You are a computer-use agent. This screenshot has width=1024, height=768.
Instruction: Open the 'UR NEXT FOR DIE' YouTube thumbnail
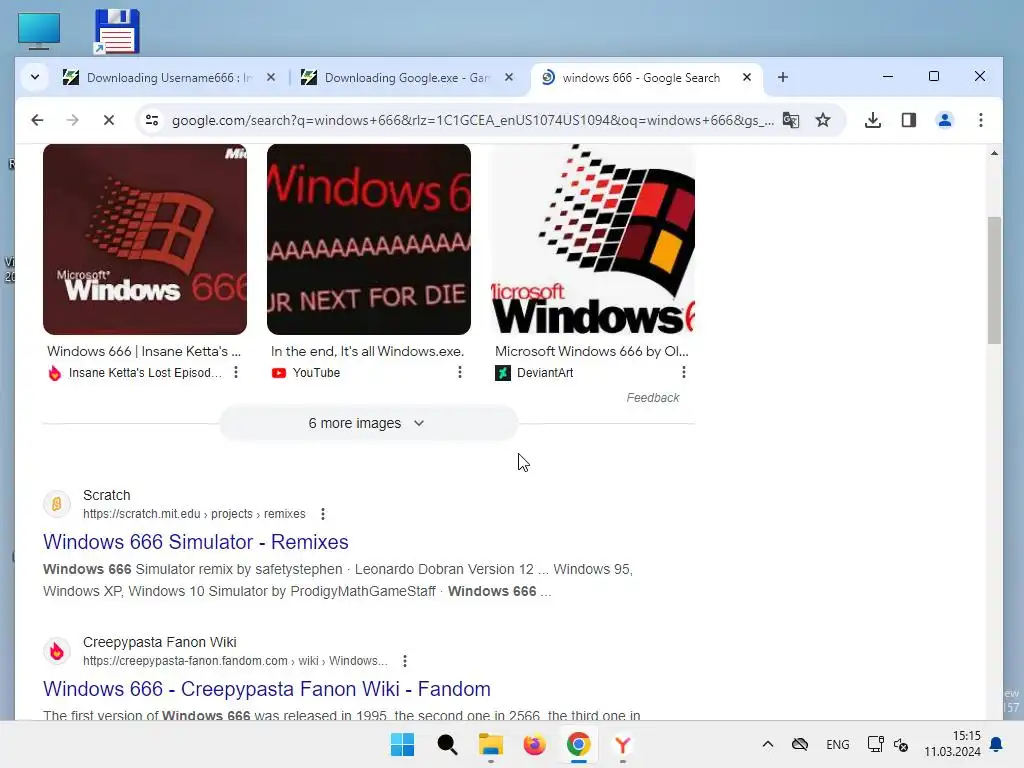pos(369,239)
